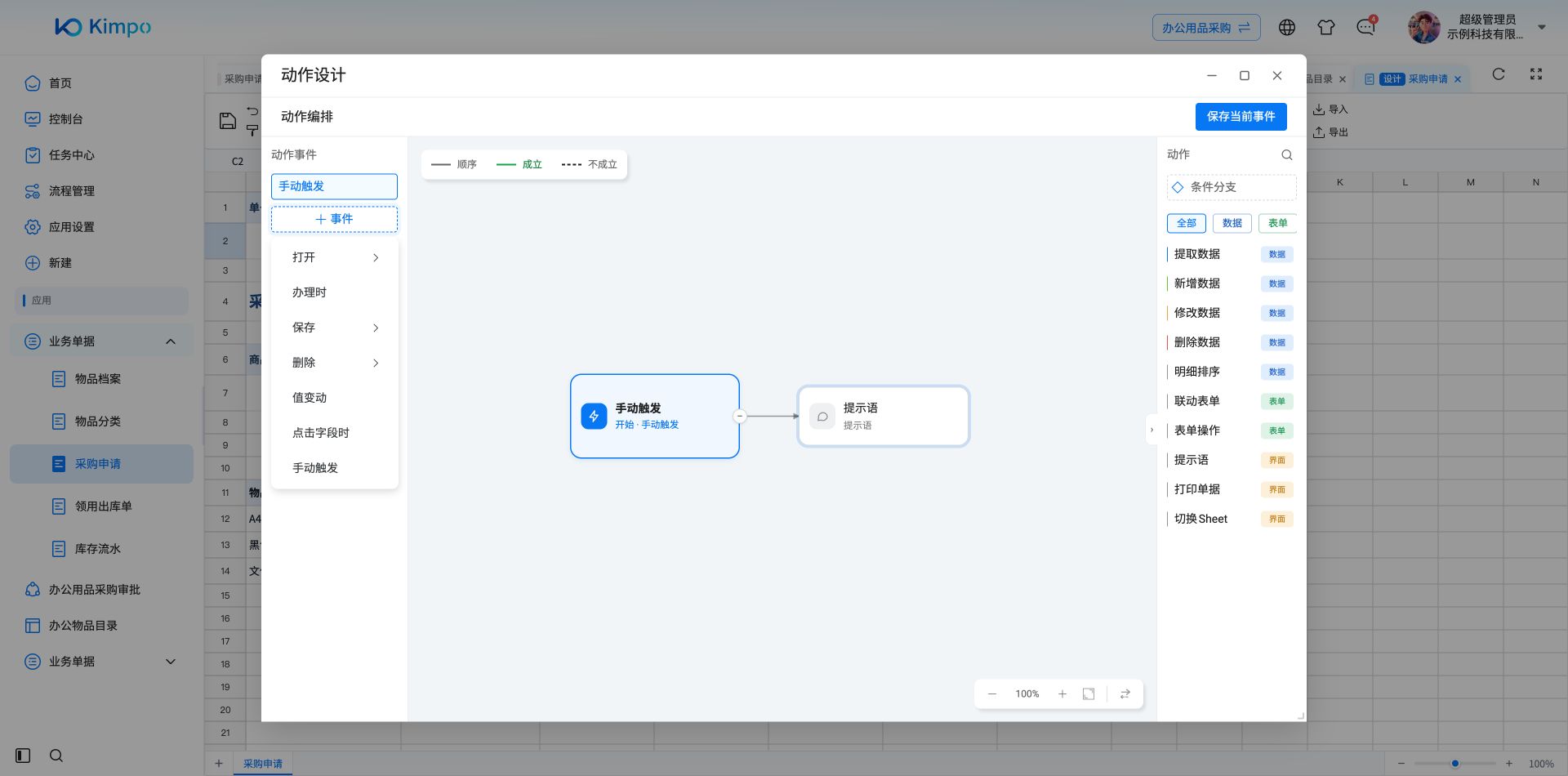The width and height of the screenshot is (1568, 776).
Task: Click the lightning icon on the 手动触发 node
Action: coord(594,416)
